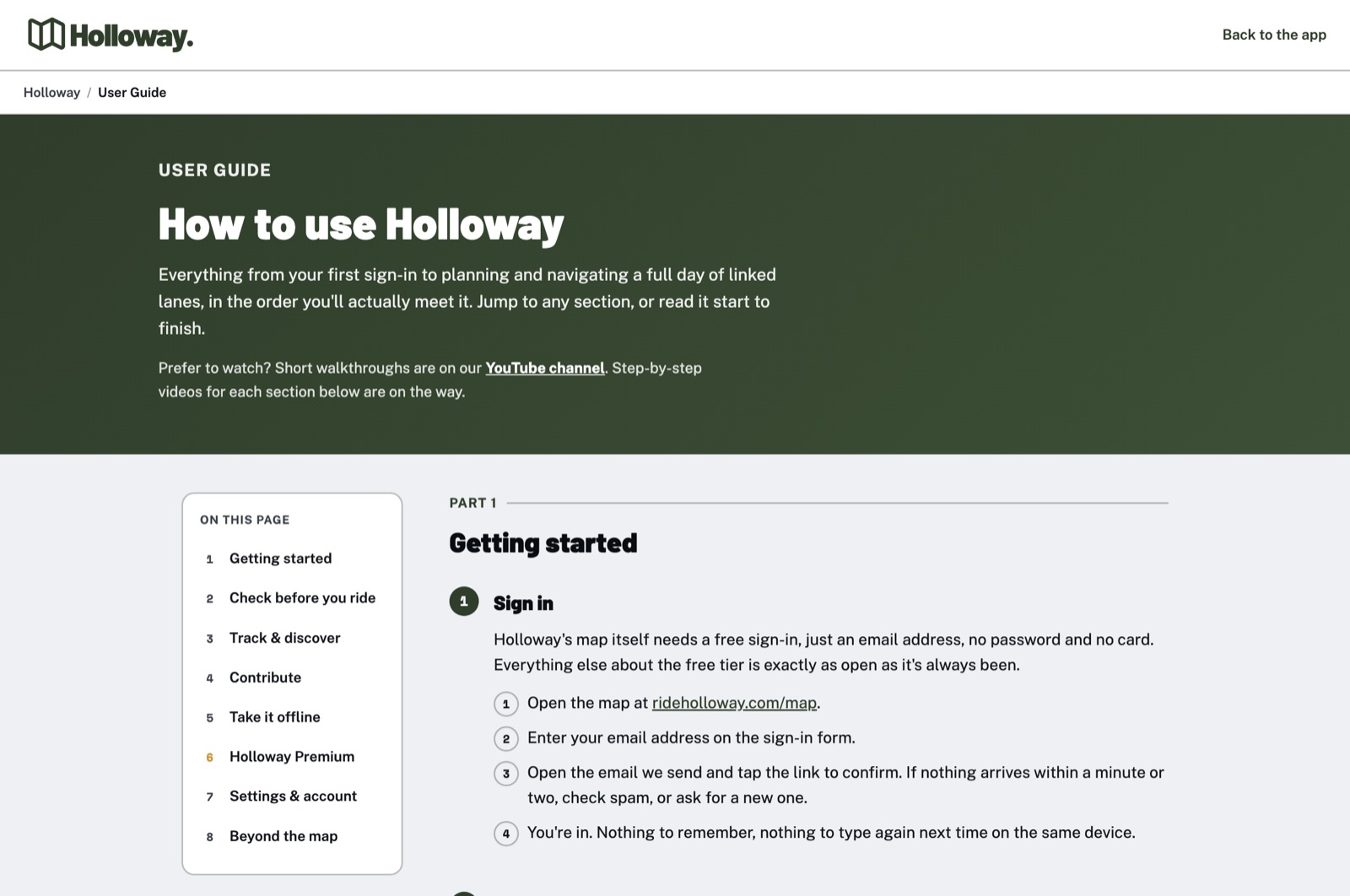The height and width of the screenshot is (896, 1350).
Task: Open the rideholloway.com/map link
Action: coord(734,703)
